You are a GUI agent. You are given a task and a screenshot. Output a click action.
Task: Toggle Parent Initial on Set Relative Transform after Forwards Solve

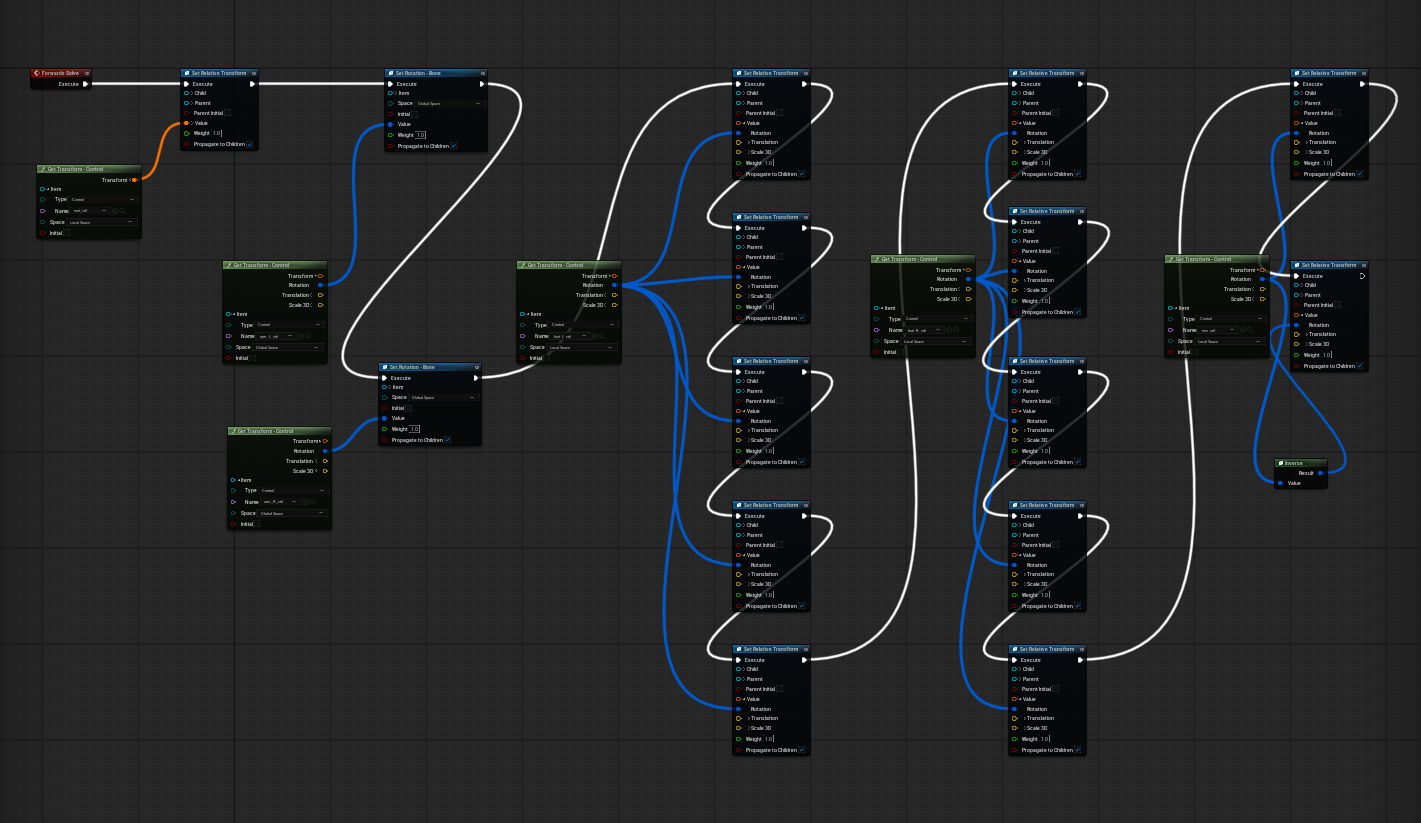coord(229,113)
